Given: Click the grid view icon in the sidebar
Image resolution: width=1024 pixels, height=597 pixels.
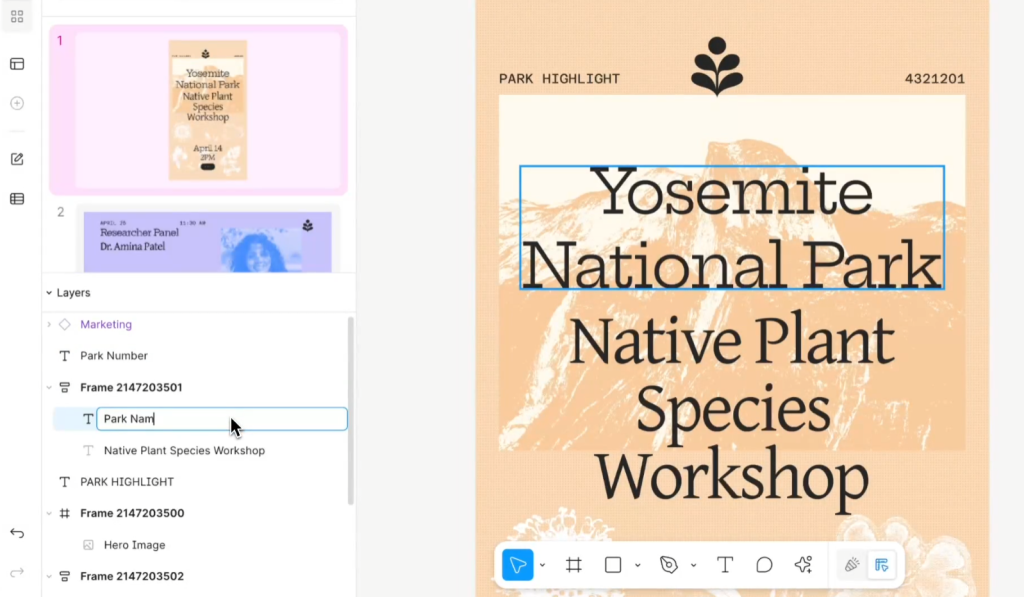Looking at the screenshot, I should pyautogui.click(x=17, y=17).
